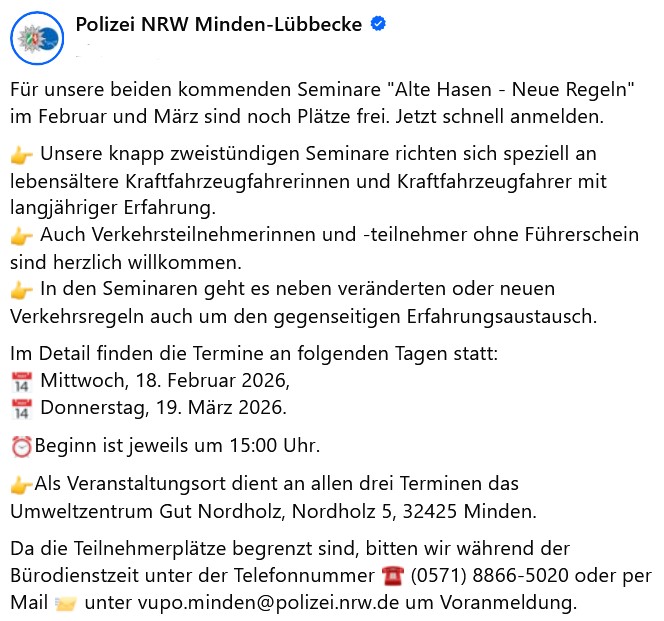The image size is (664, 621).
Task: Click the text "Donnerstag, 19. März 2026"
Action: [162, 408]
